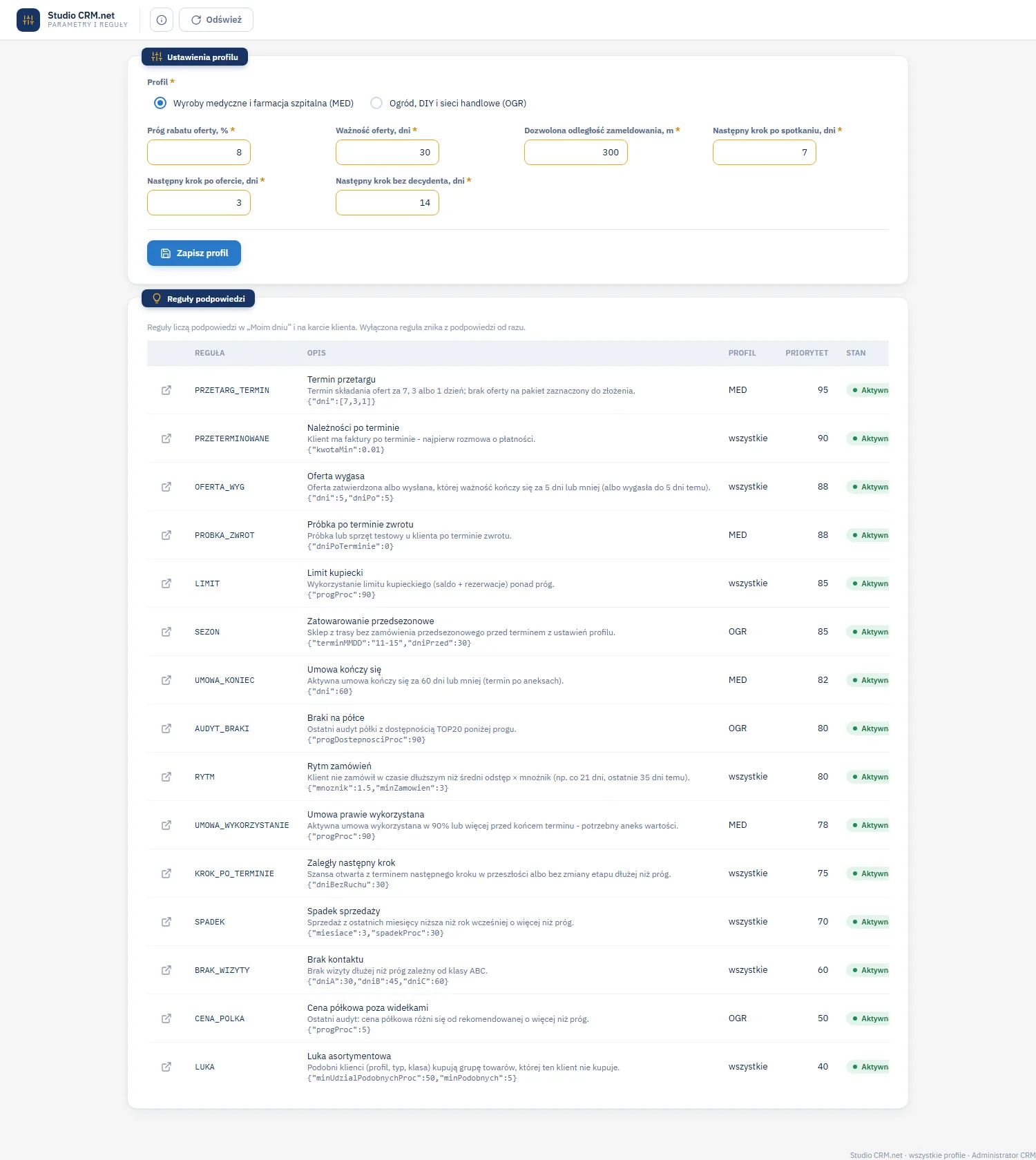Open edit icon for PROBKA_ZWROT rule
This screenshot has width=1036, height=1160.
[166, 535]
